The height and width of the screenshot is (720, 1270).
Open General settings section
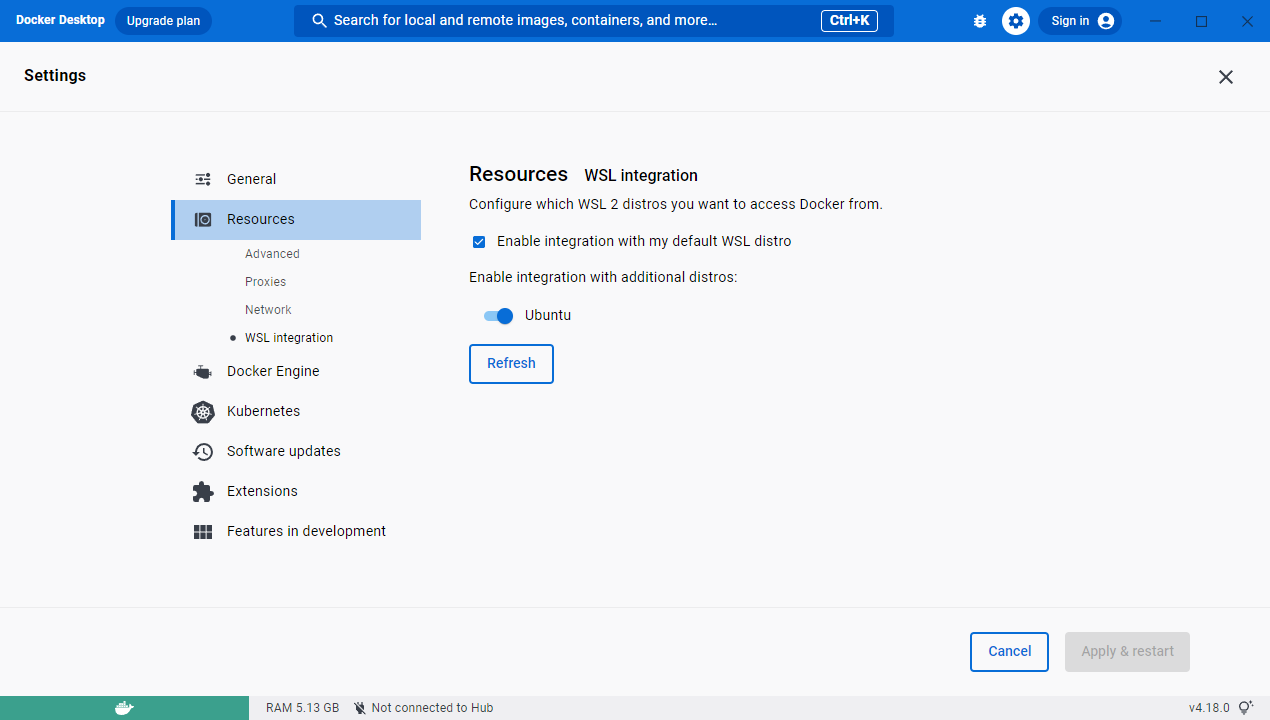click(x=251, y=179)
